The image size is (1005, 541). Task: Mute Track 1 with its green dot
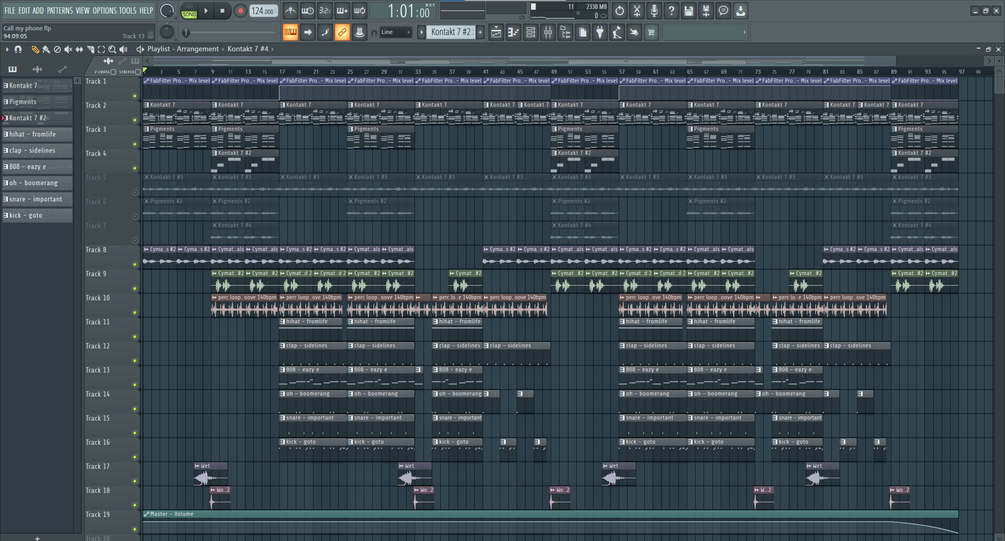click(x=135, y=96)
